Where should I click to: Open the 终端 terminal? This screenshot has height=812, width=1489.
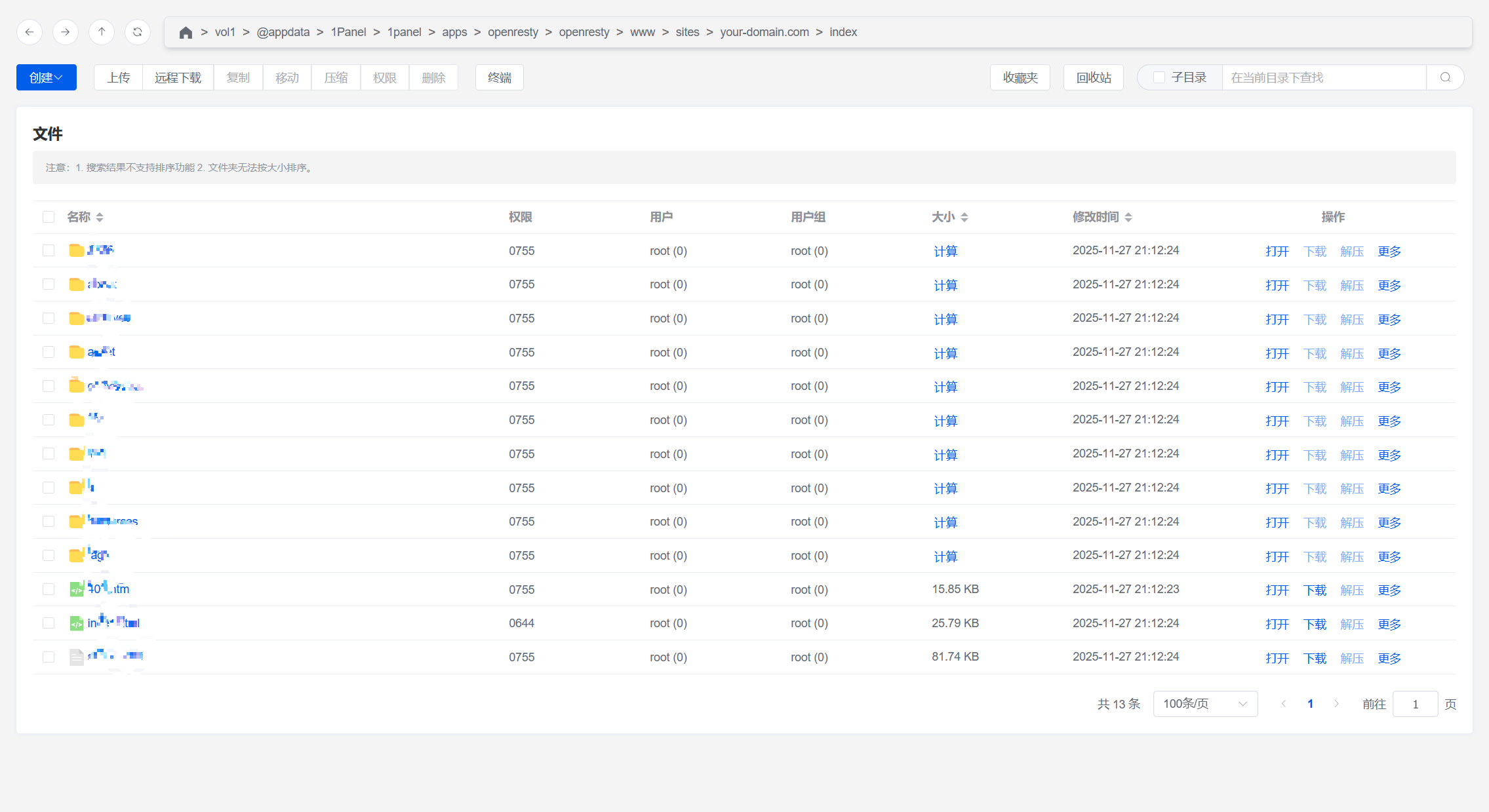click(500, 77)
